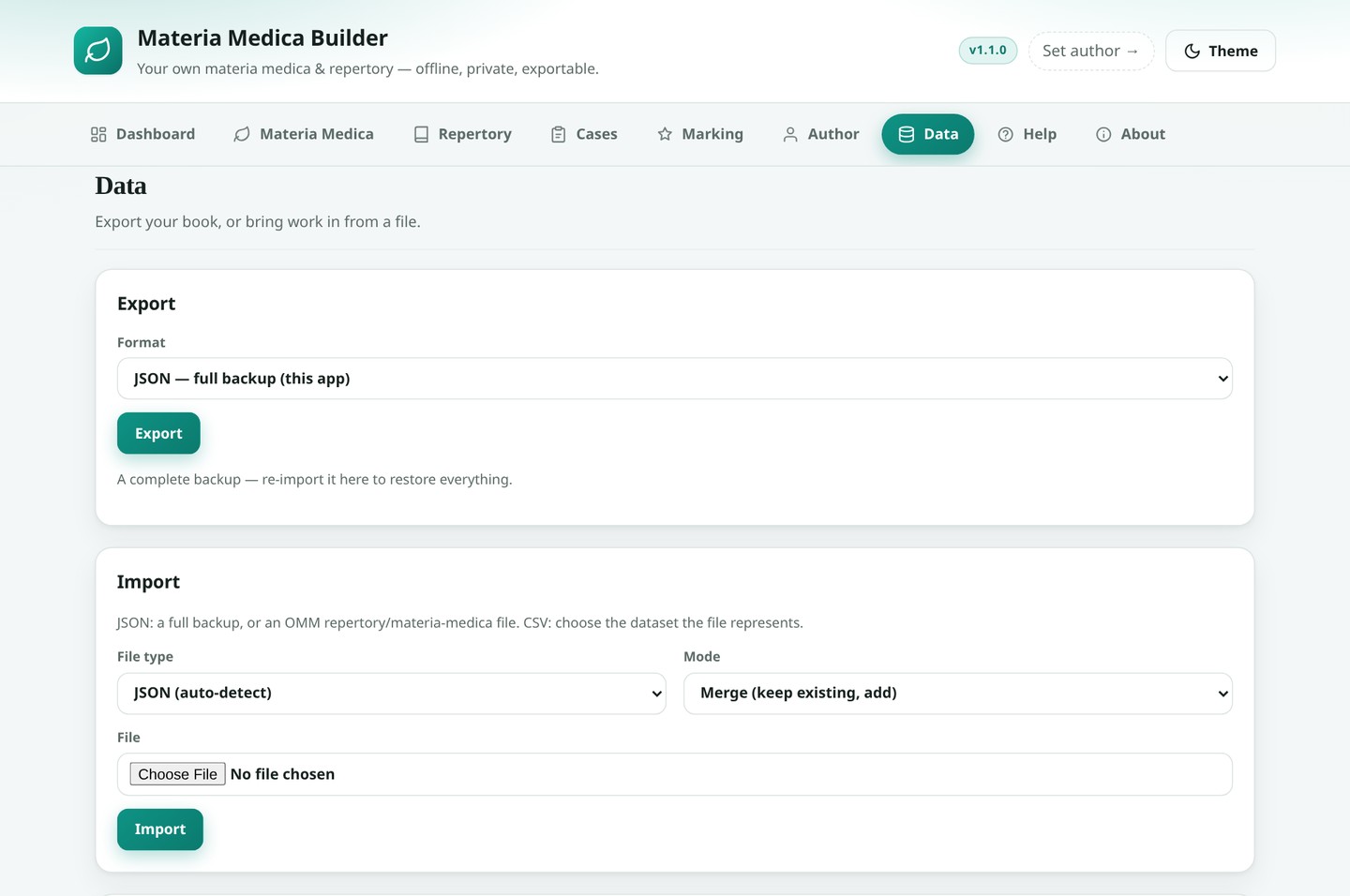Go to the Cases tab

[584, 135]
